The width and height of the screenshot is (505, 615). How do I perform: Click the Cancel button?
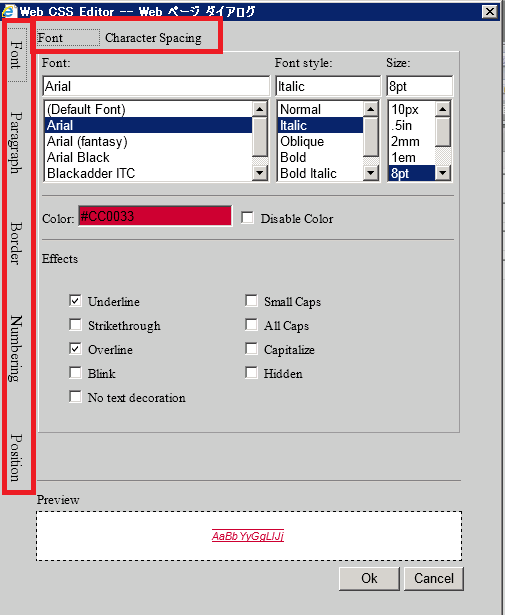(434, 579)
